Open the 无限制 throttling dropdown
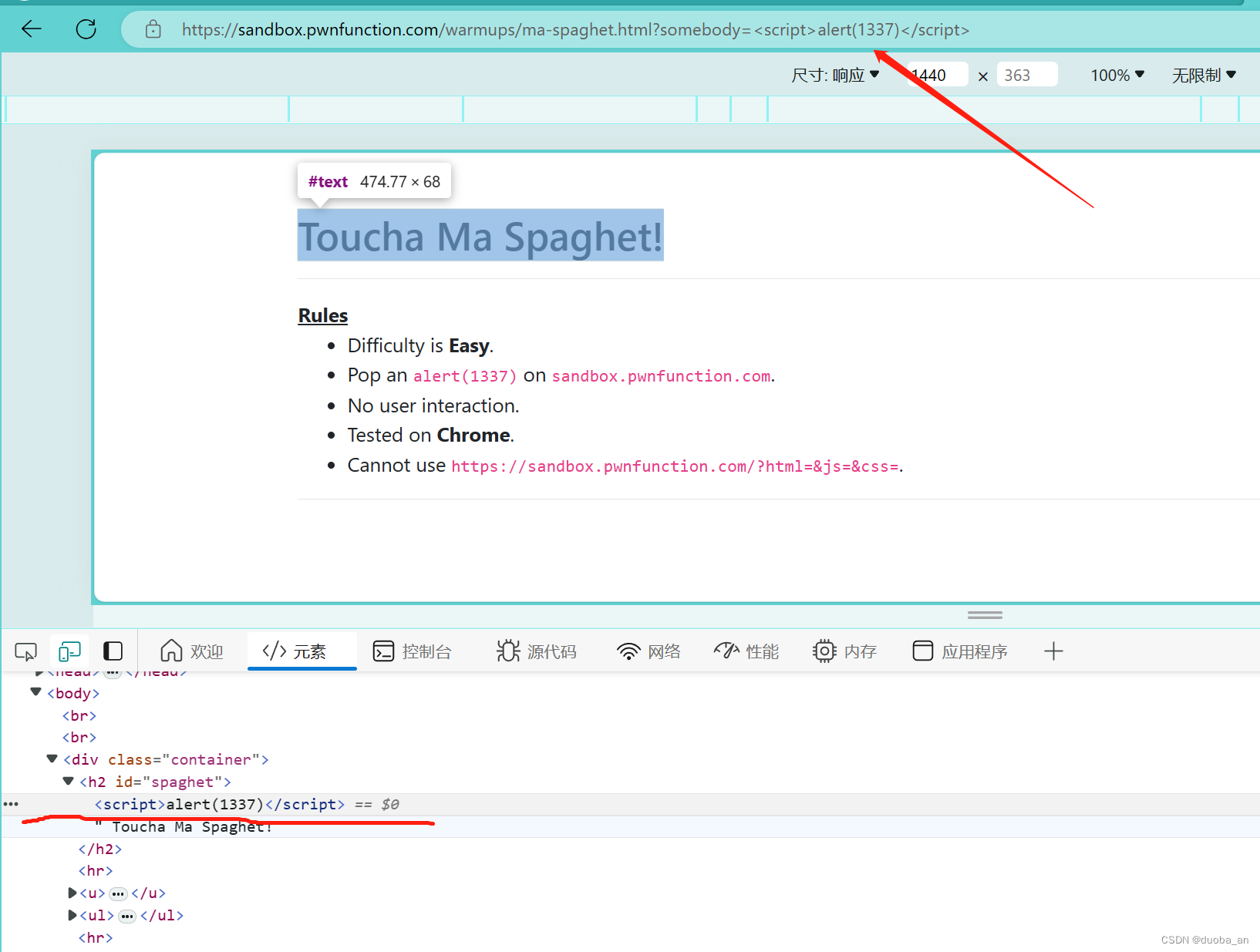 [1203, 75]
